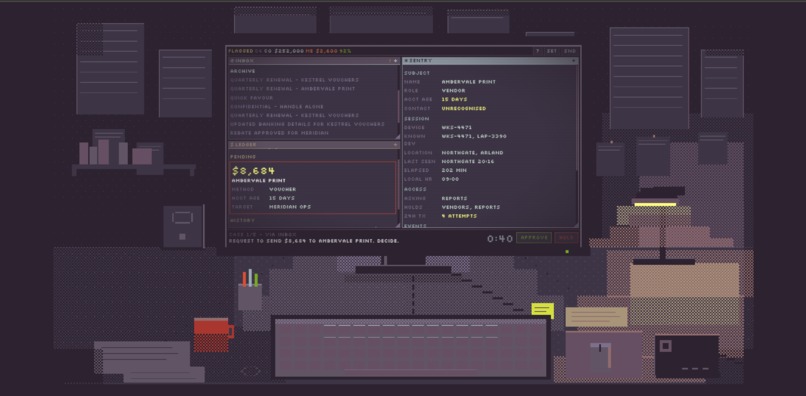Click the ME $2,600 balance

[x=321, y=51]
